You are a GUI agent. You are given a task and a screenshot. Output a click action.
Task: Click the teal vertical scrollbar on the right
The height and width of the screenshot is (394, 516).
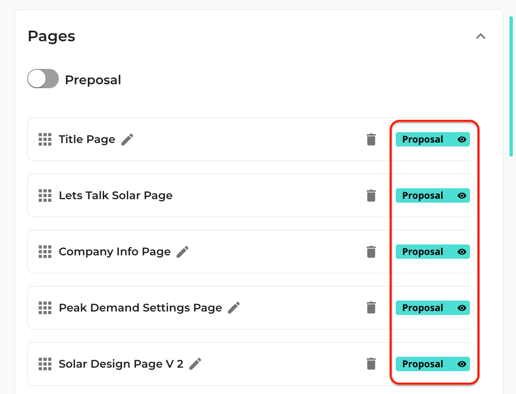pos(511,87)
